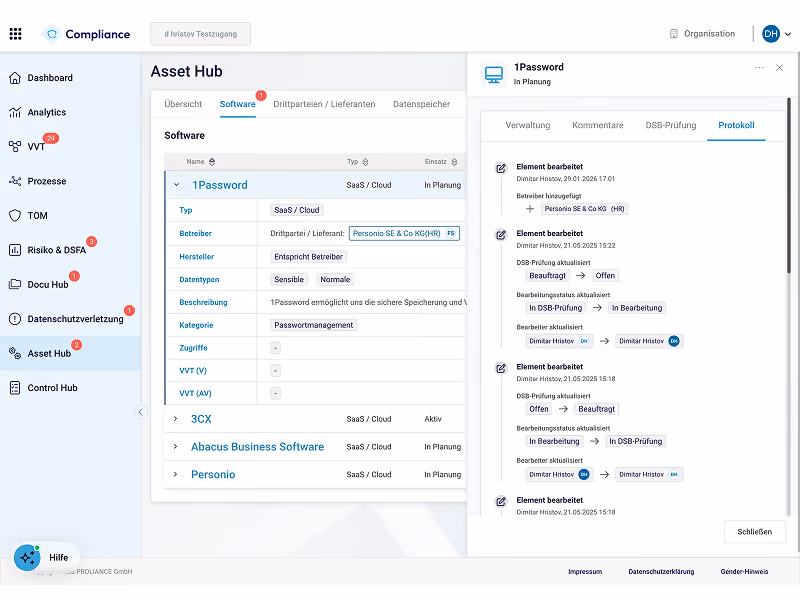Open the three-dots menu for 1Password panel
Viewport: 800px width, 600px height.
click(x=759, y=67)
